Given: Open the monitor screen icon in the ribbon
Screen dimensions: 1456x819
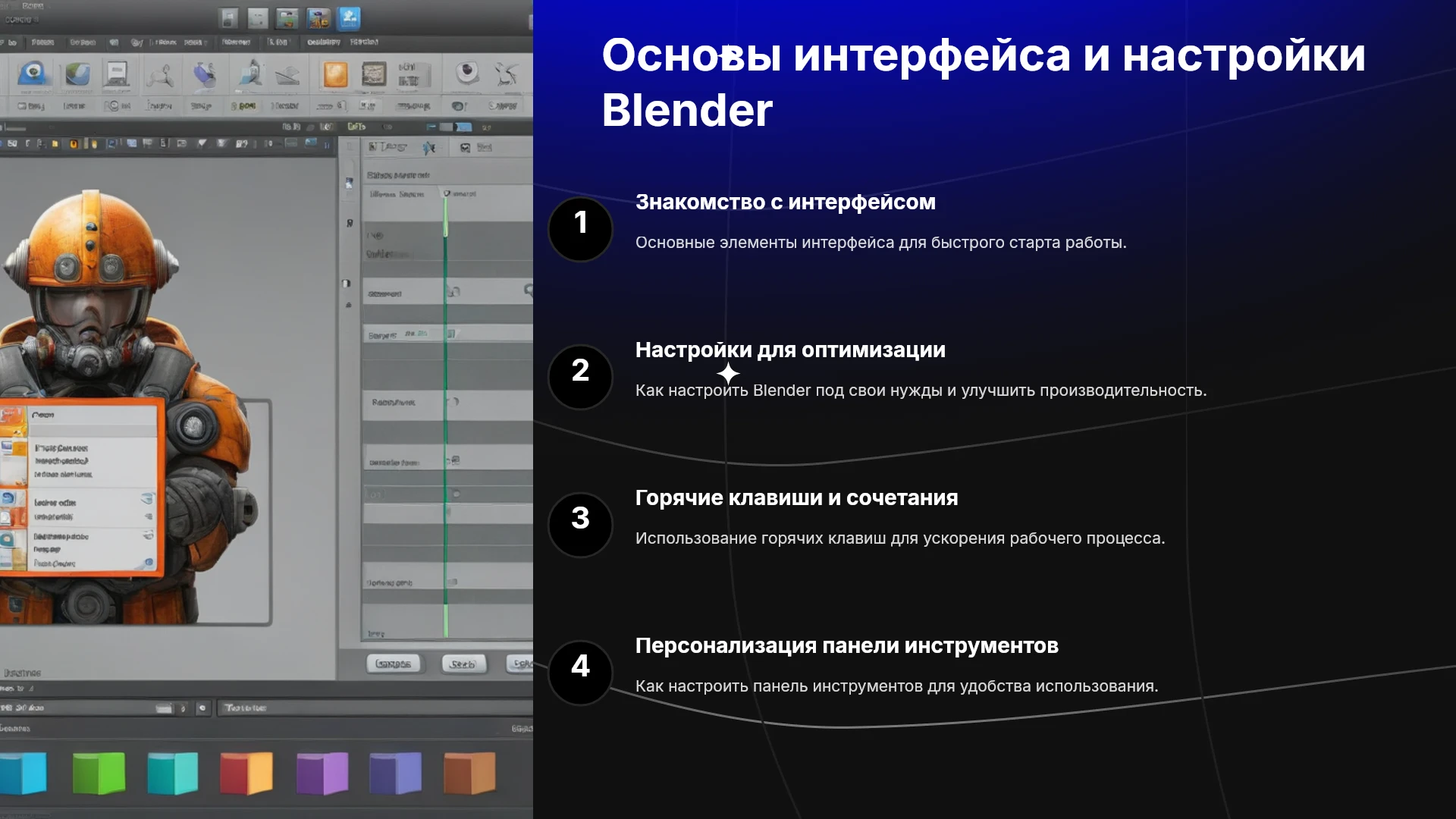Looking at the screenshot, I should (x=116, y=74).
